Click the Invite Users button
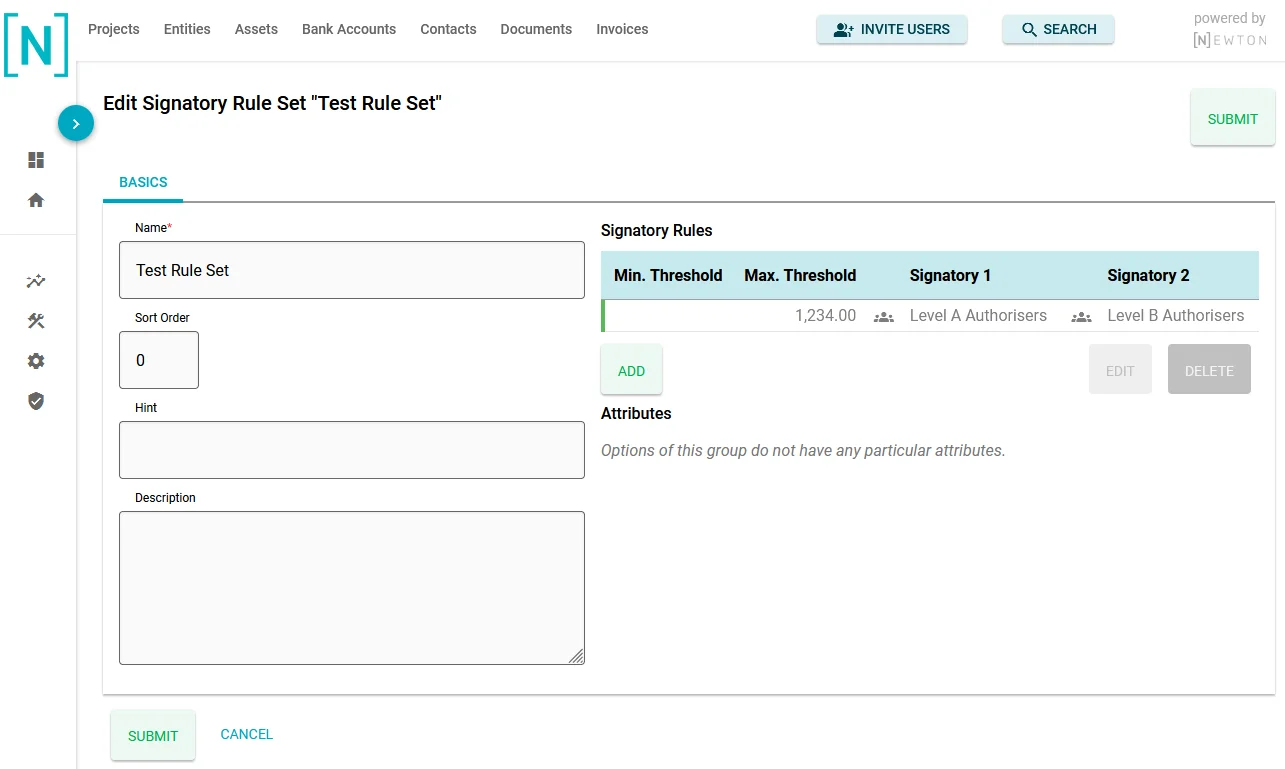The width and height of the screenshot is (1285, 769). point(892,30)
